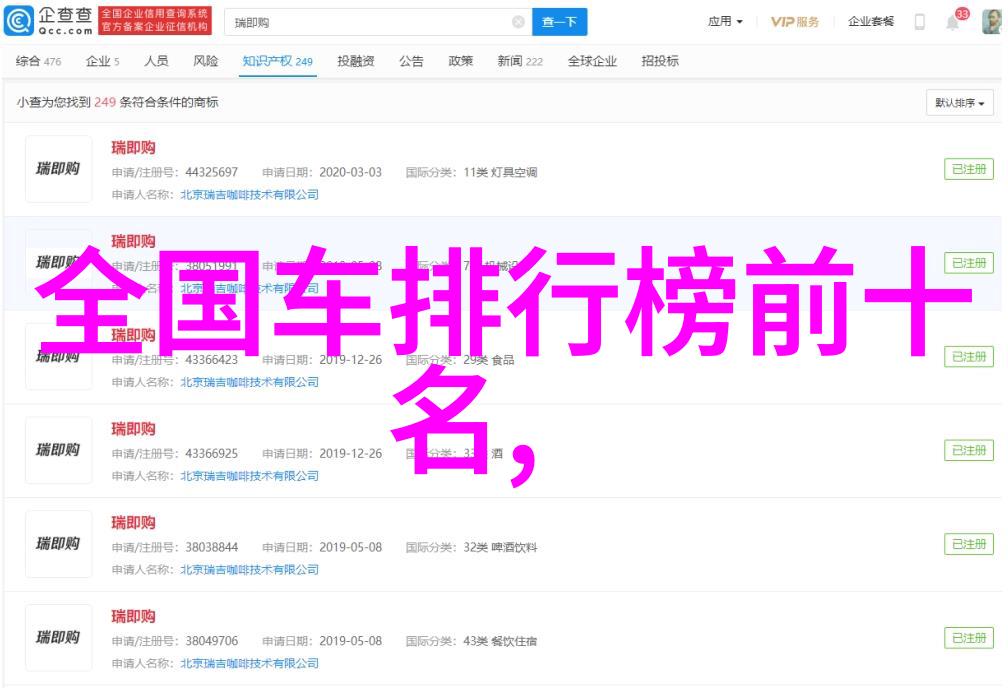Select the 知识产权 249 tab
Image resolution: width=1008 pixels, height=692 pixels.
click(x=278, y=61)
